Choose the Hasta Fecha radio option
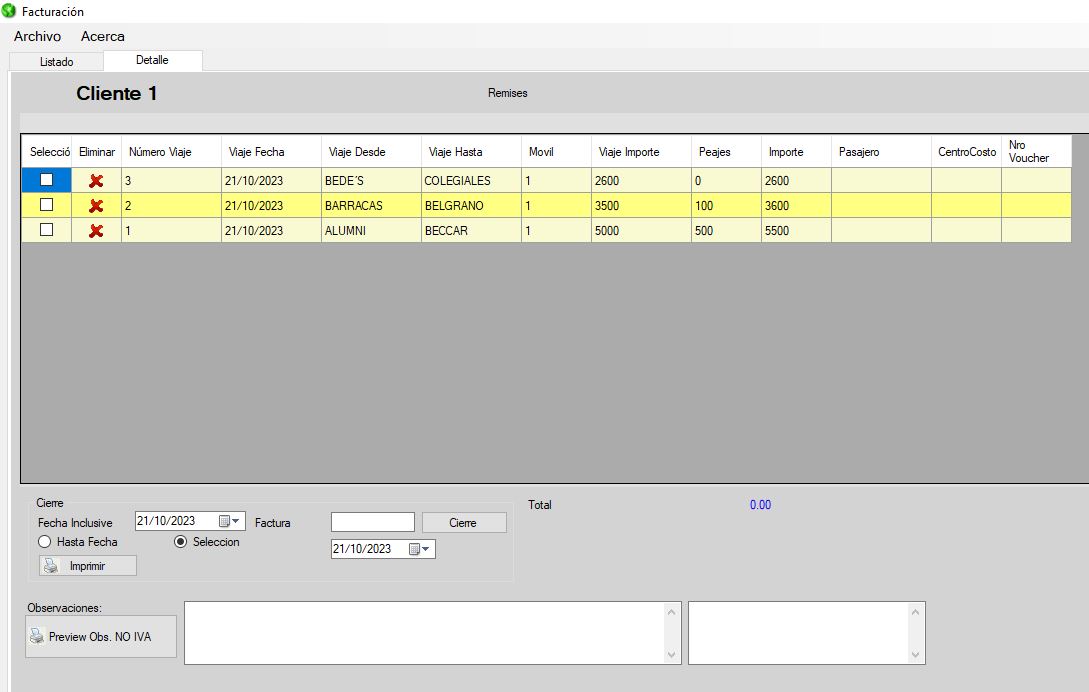Screen dimensions: 1089x692 [44, 541]
